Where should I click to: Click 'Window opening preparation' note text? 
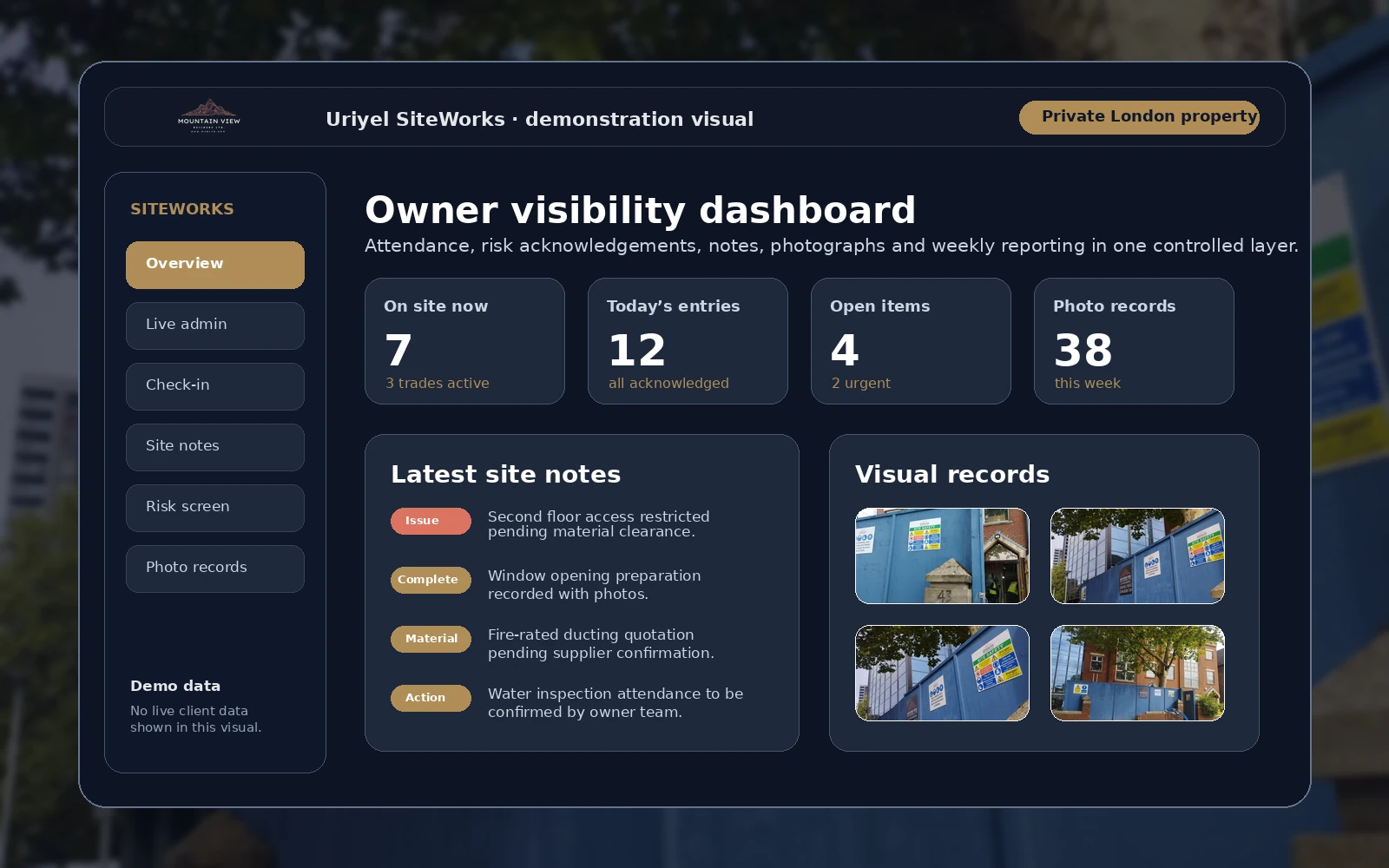(x=594, y=584)
